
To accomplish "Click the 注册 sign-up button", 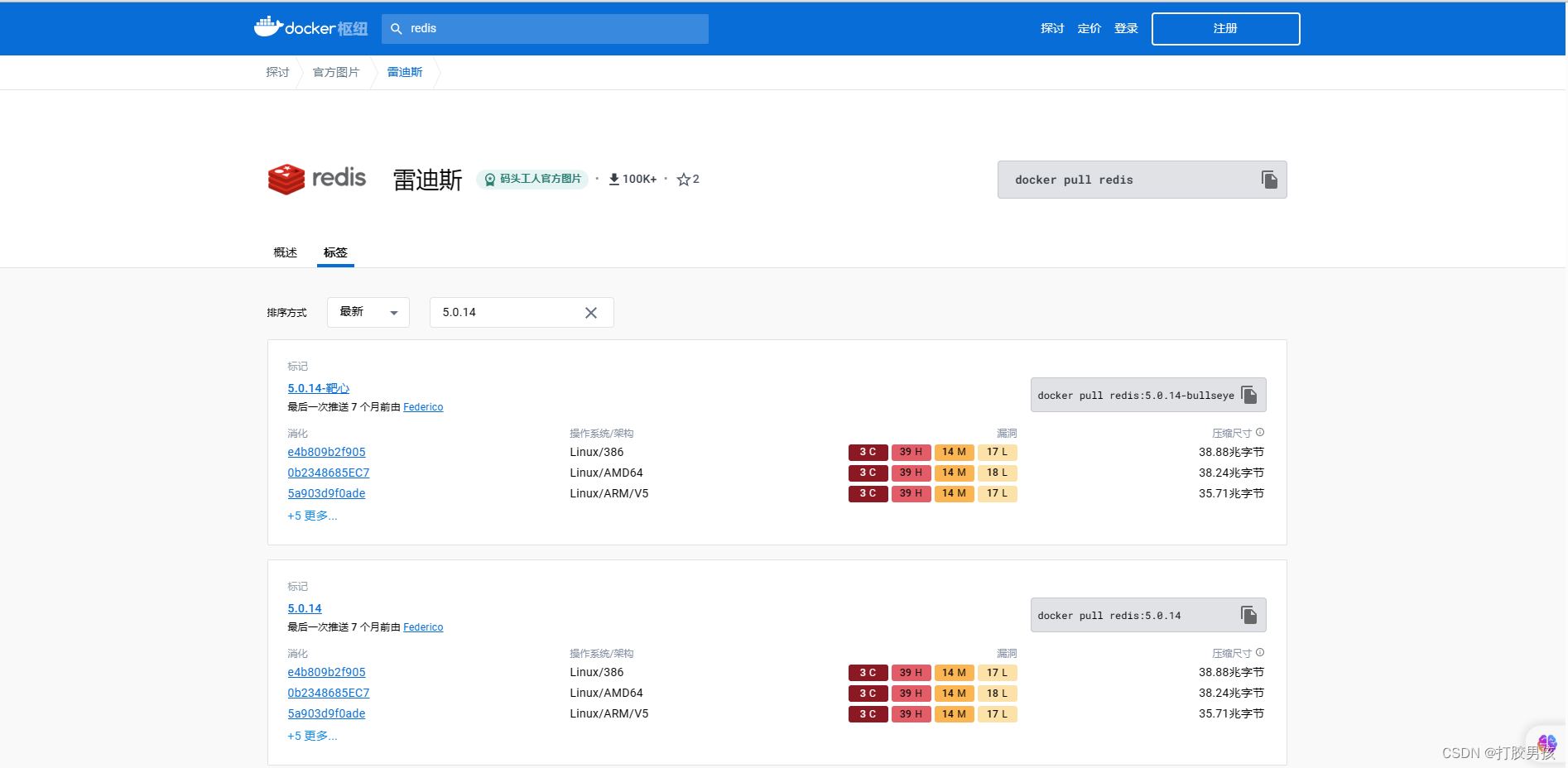I will (1225, 29).
